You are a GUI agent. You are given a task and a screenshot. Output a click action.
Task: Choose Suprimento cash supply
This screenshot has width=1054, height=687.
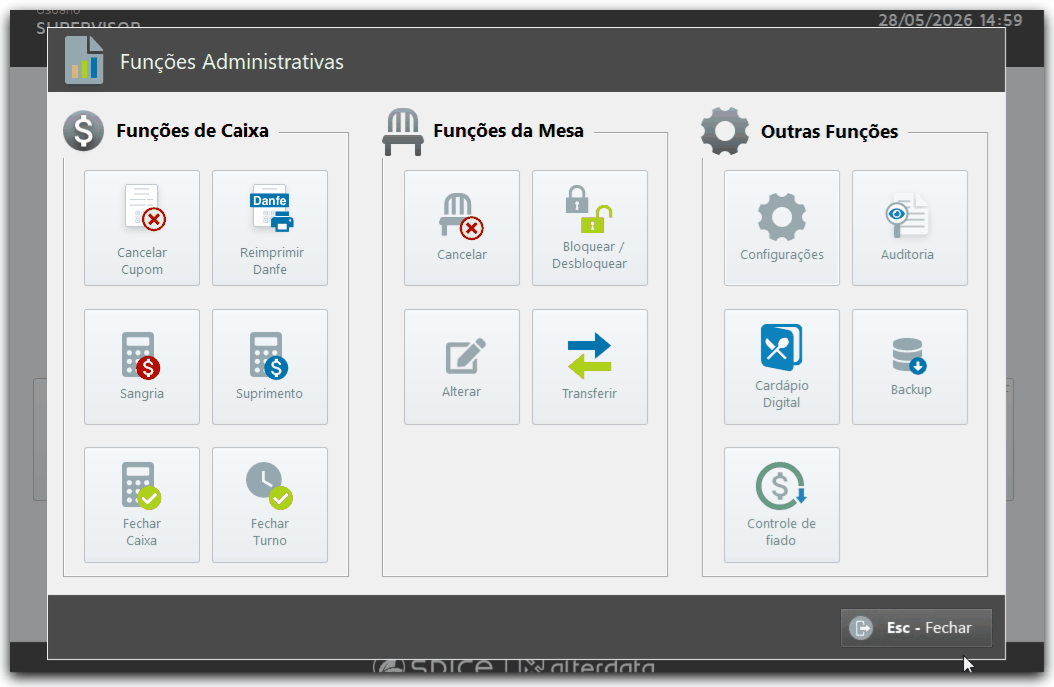pyautogui.click(x=270, y=367)
